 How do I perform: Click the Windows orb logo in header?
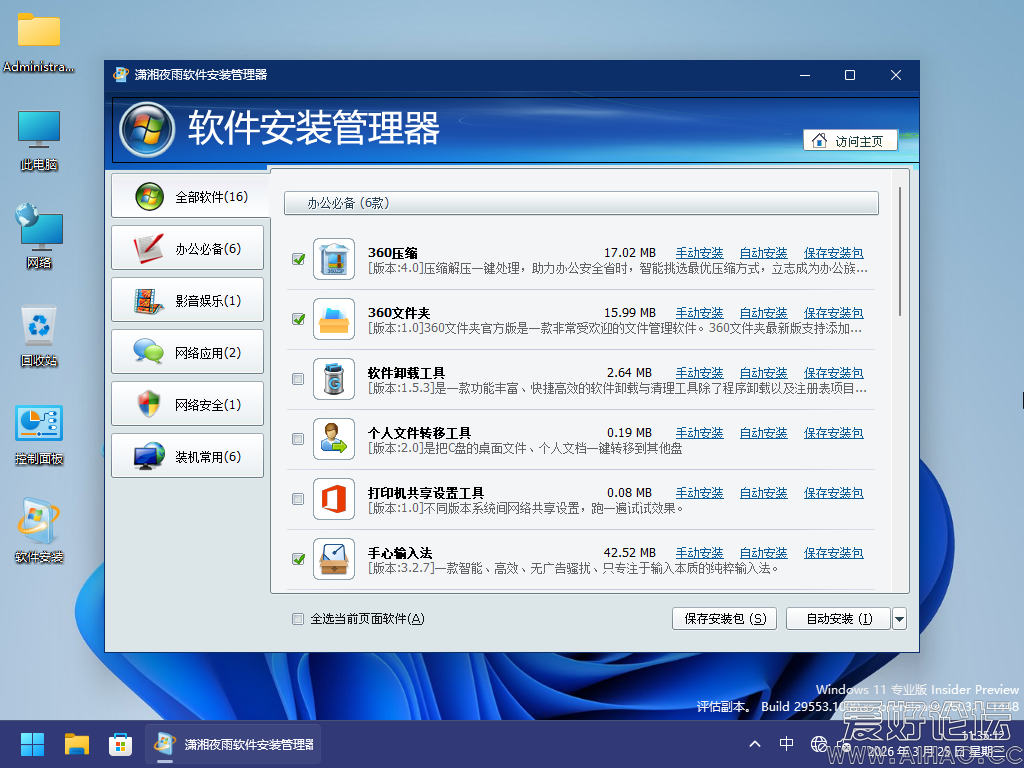tap(148, 129)
